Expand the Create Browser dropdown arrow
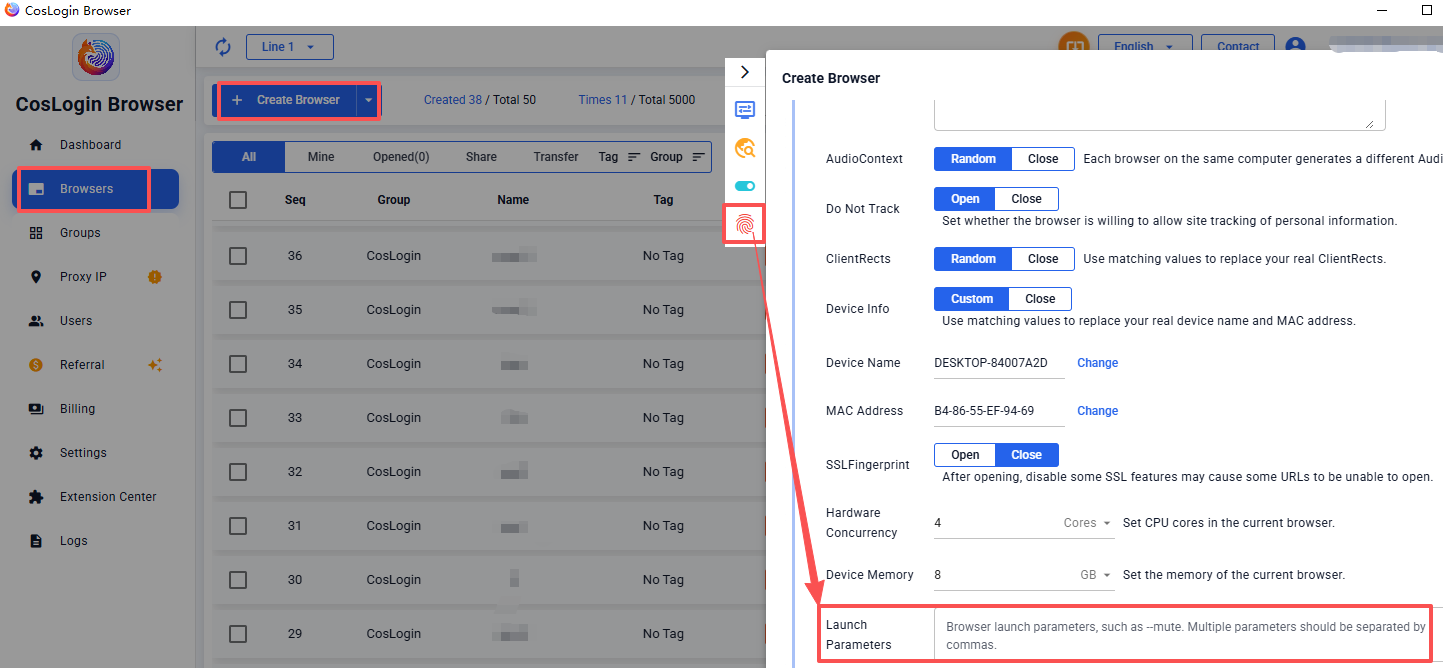The height and width of the screenshot is (668, 1443). tap(369, 100)
